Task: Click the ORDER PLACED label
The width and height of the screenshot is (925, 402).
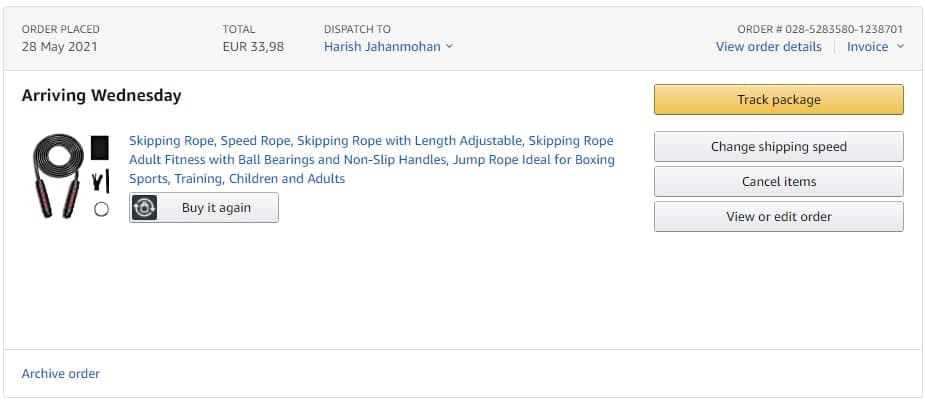Action: 61,29
